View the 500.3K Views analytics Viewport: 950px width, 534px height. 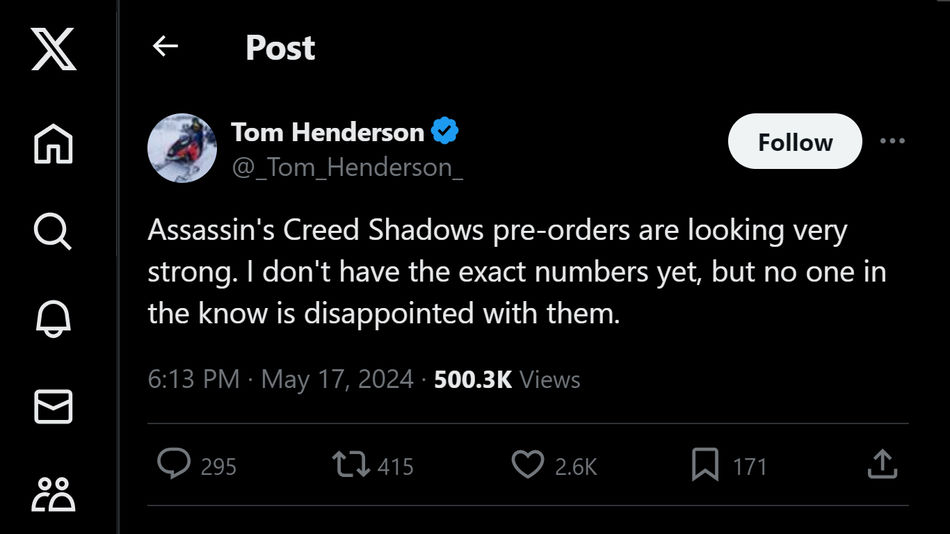coord(507,380)
